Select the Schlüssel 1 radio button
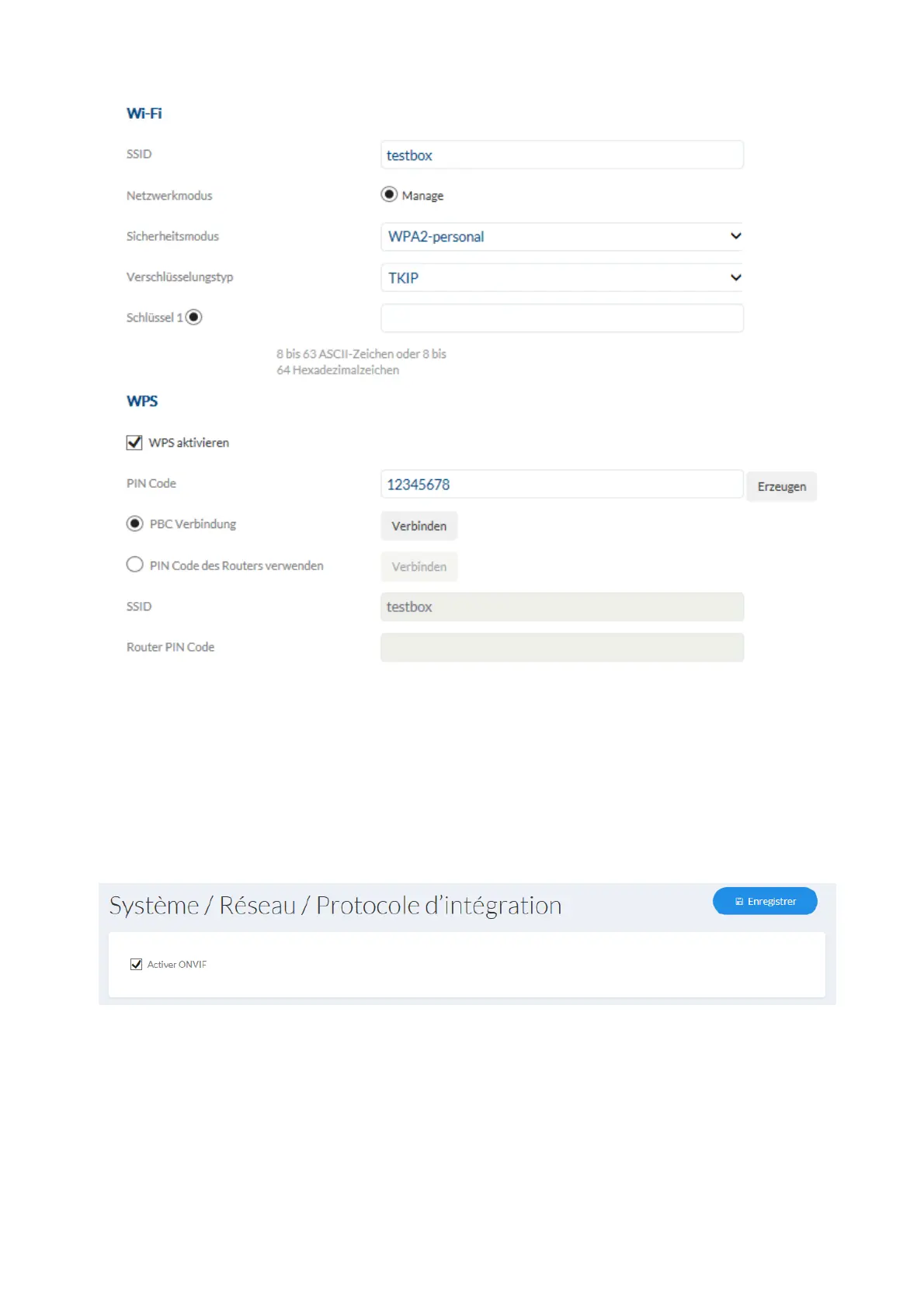This screenshot has width=924, height=1308. pos(194,317)
